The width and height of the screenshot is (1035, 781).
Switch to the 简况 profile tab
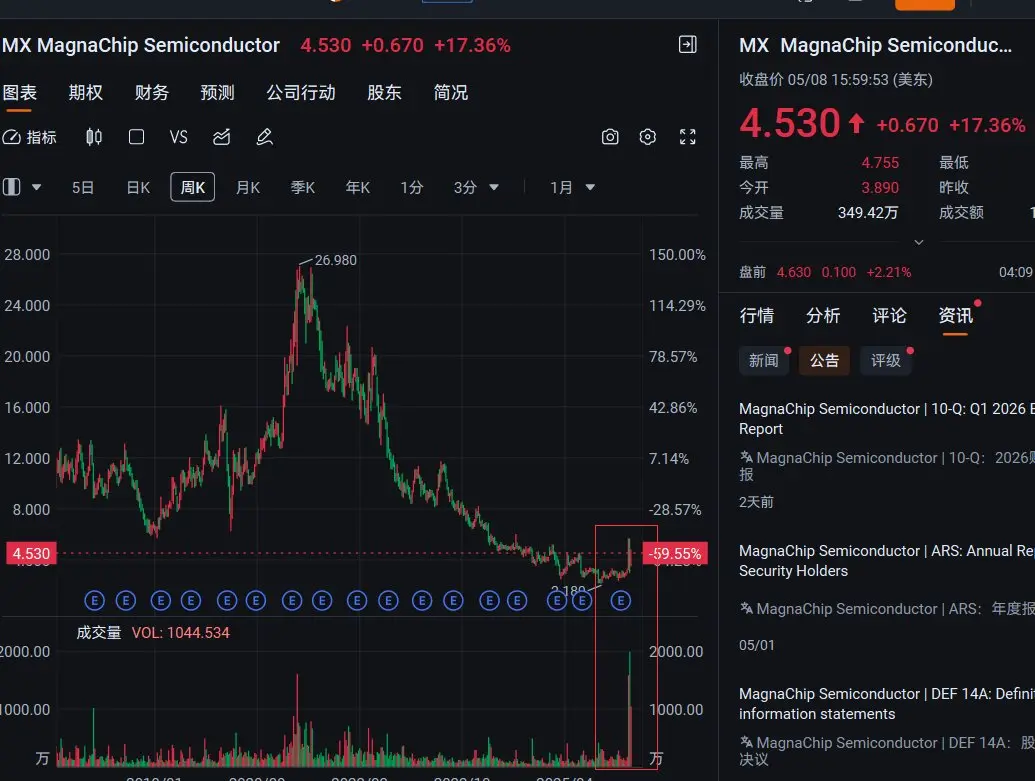451,93
